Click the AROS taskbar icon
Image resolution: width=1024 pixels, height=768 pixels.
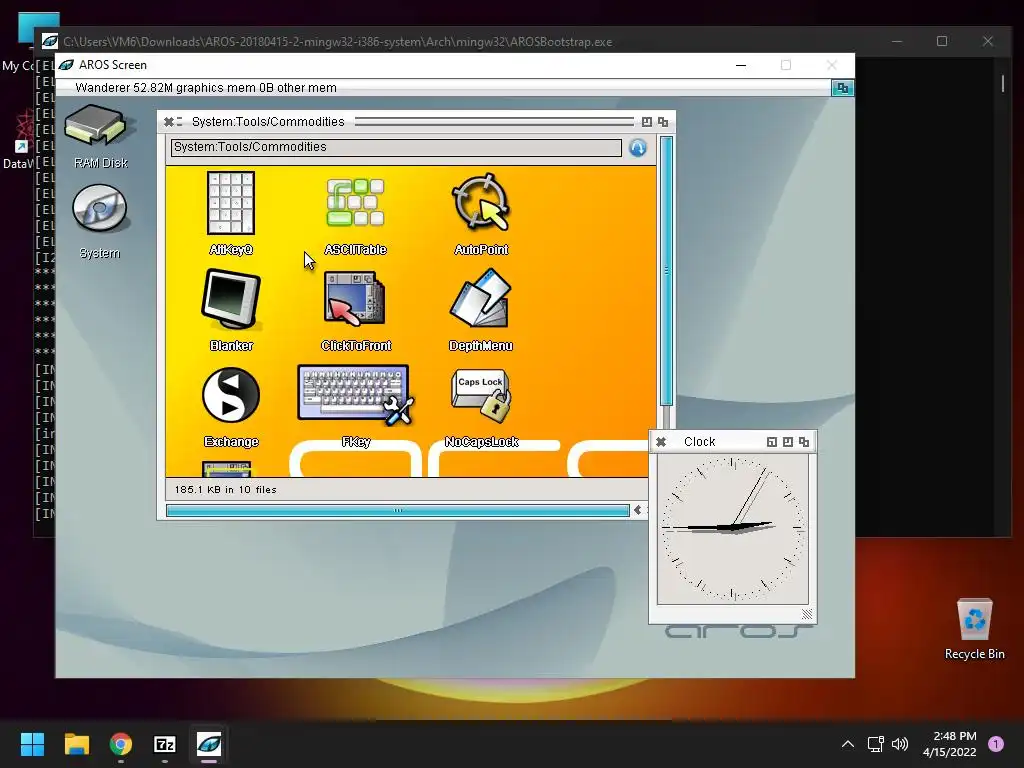(209, 744)
